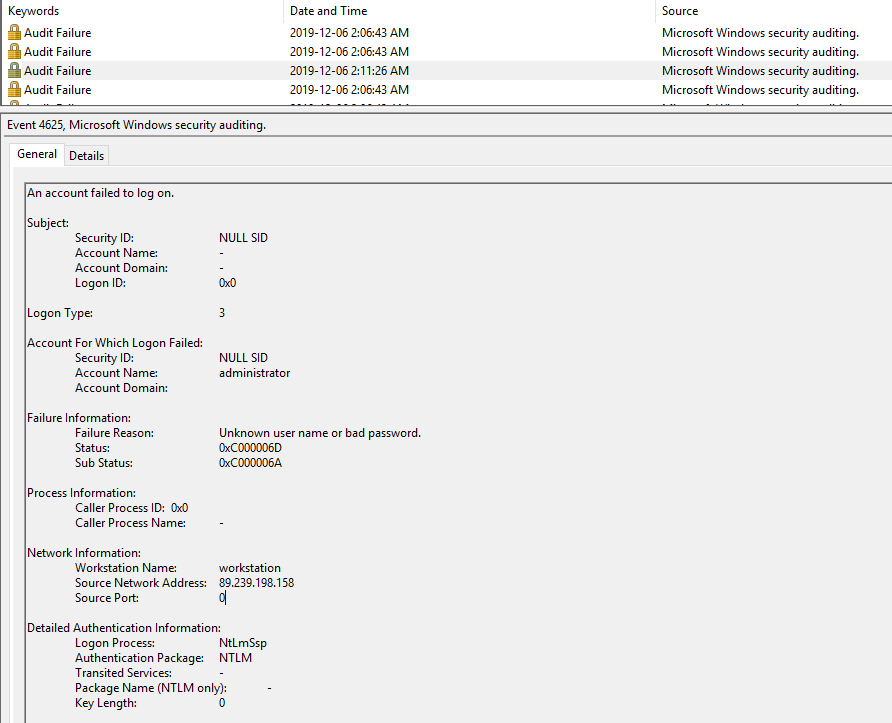Click the divider between Keywords and Date and Time columns

(281, 11)
